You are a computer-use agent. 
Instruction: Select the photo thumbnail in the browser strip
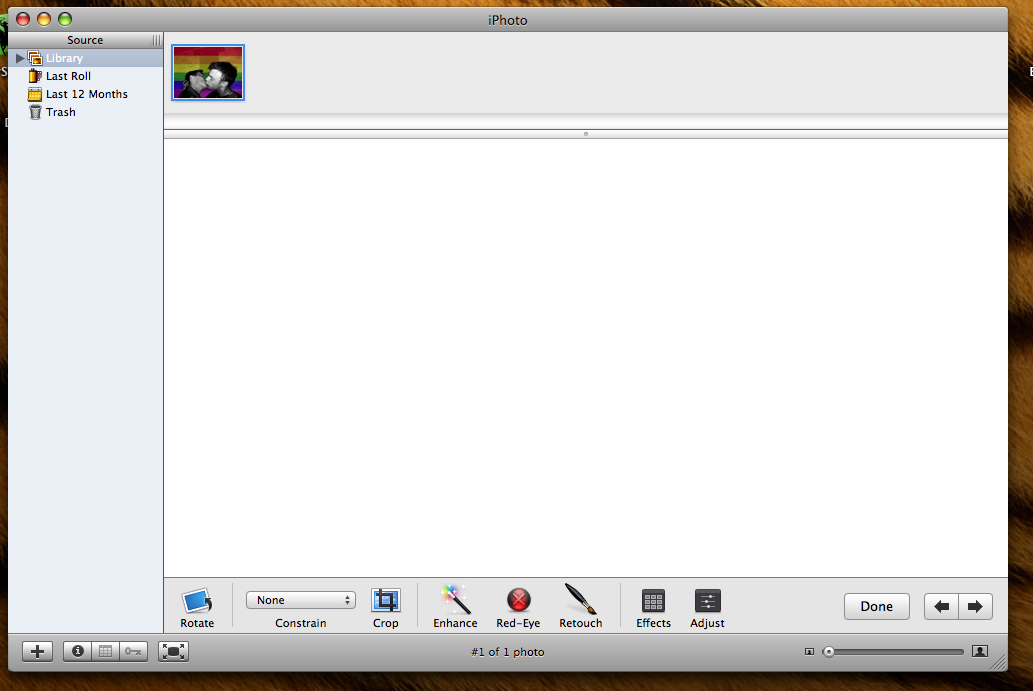click(x=208, y=72)
